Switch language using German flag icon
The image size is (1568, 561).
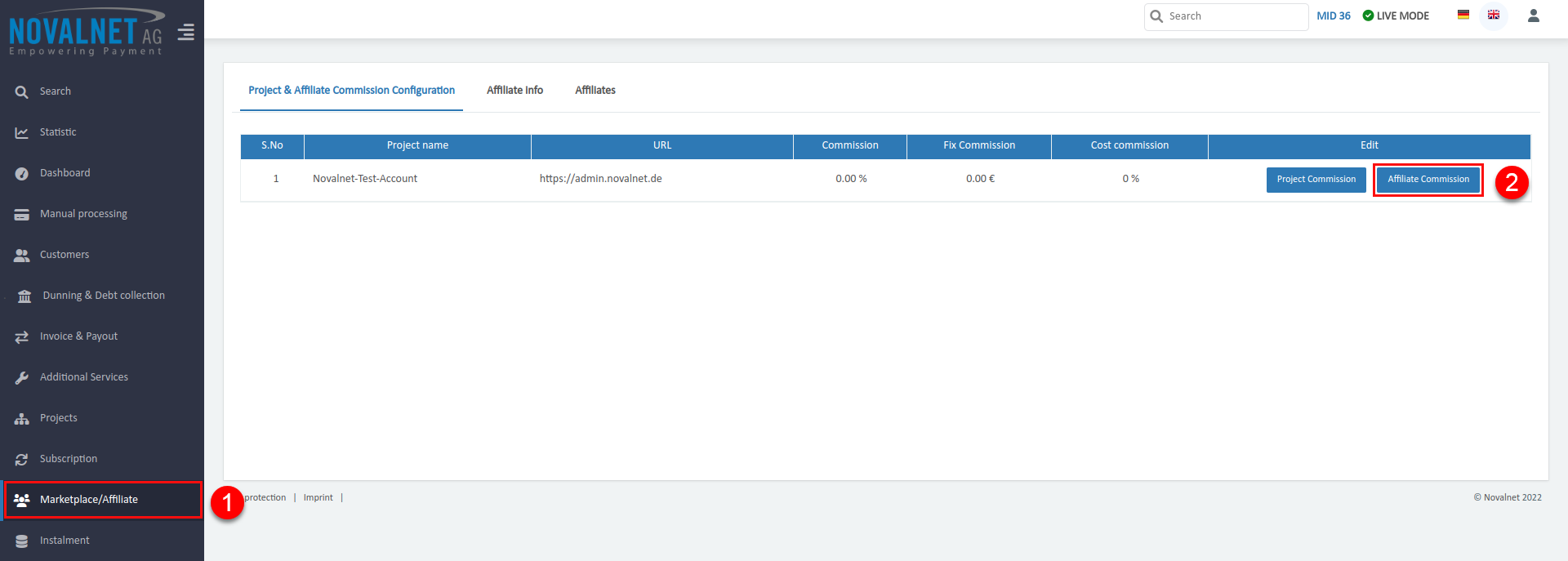[1463, 15]
